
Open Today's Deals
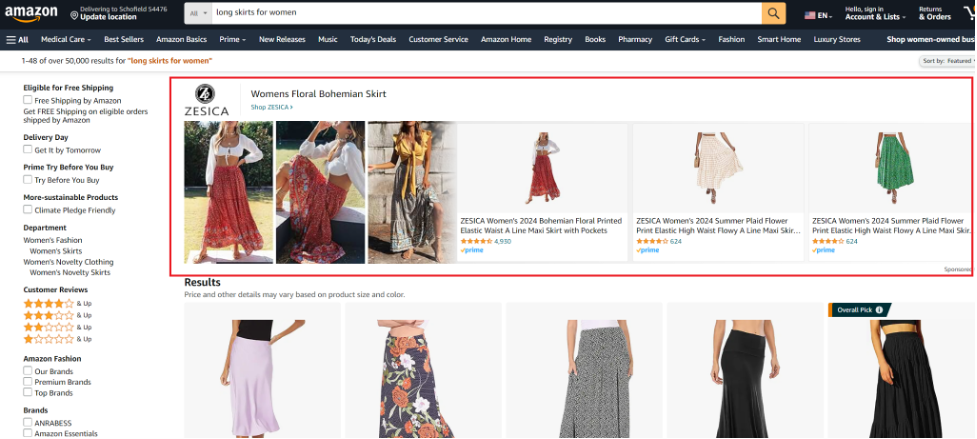click(373, 39)
